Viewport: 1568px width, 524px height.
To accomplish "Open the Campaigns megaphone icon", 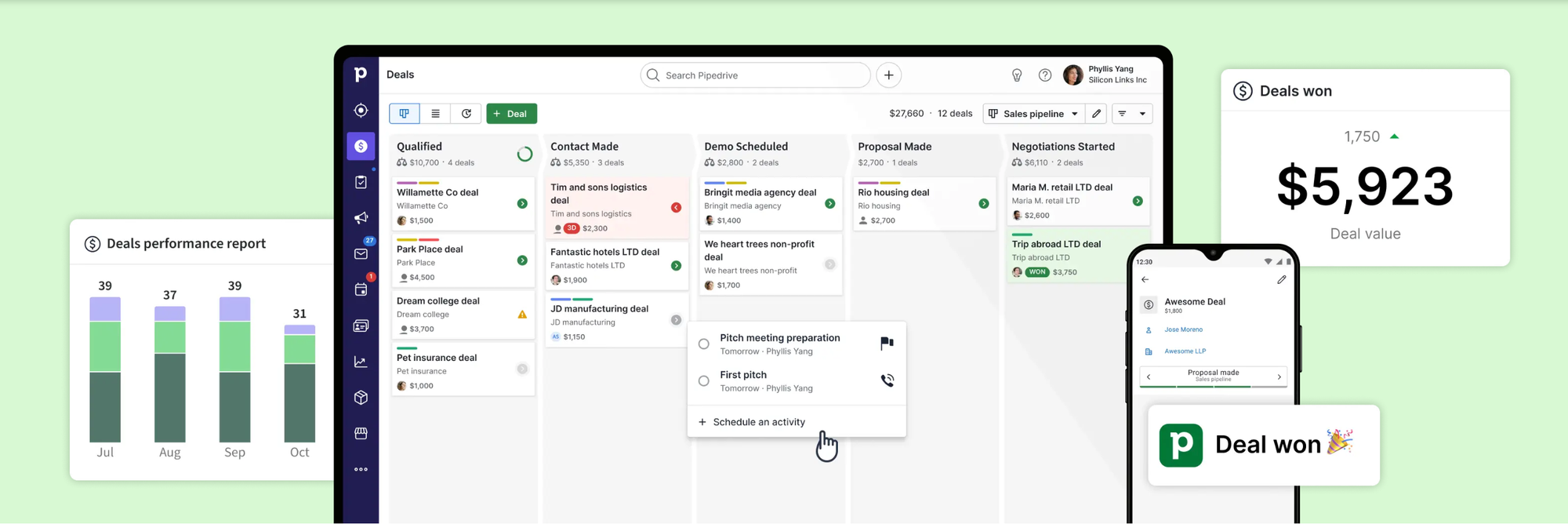I will pyautogui.click(x=361, y=218).
